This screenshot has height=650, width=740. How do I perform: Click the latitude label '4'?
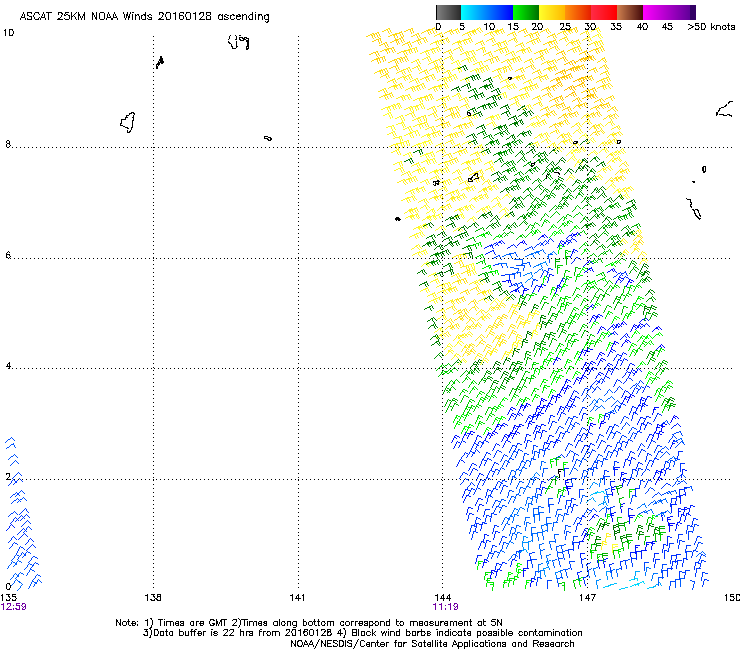tap(8, 366)
